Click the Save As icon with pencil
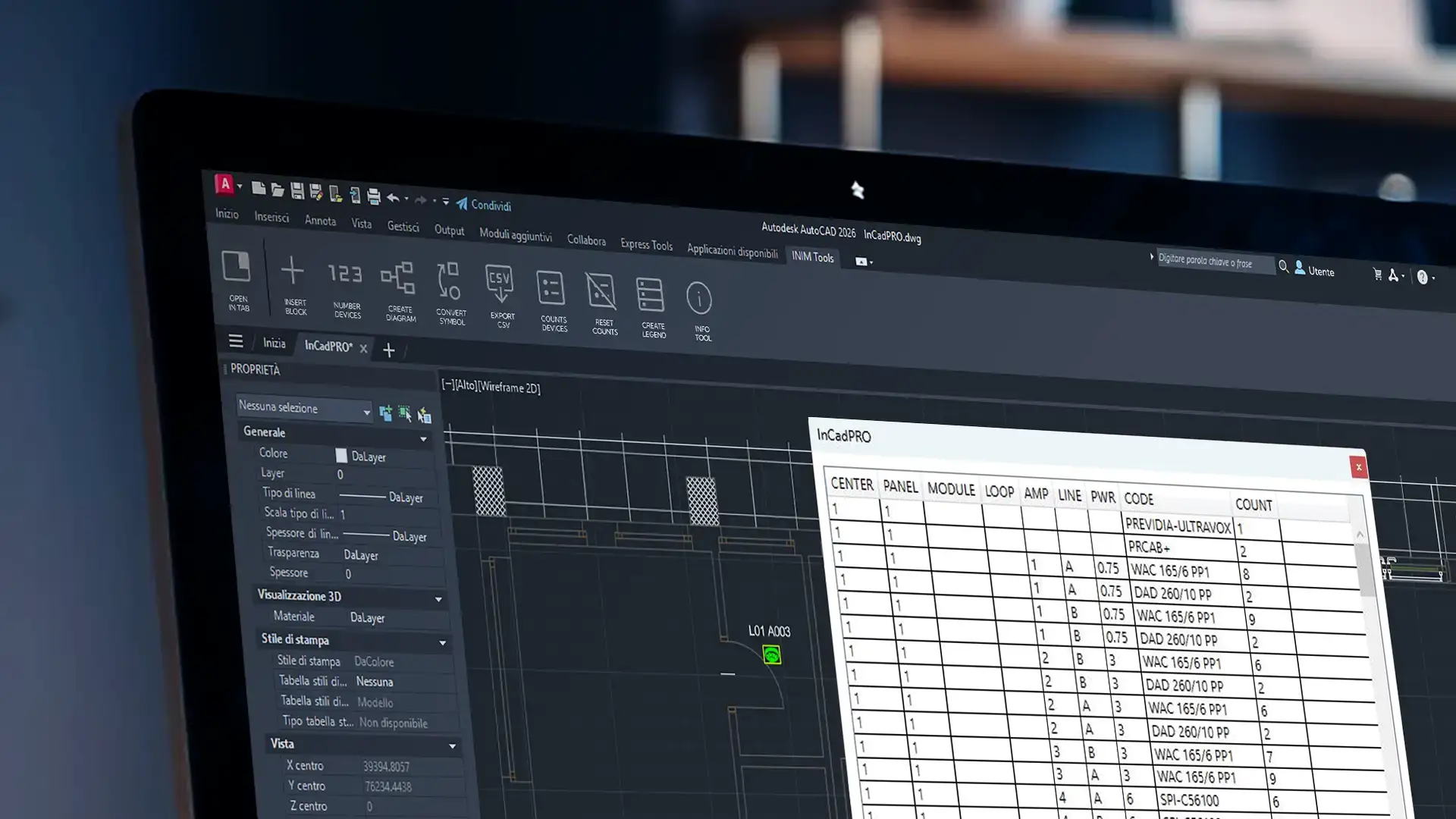The image size is (1456, 819). [x=316, y=193]
